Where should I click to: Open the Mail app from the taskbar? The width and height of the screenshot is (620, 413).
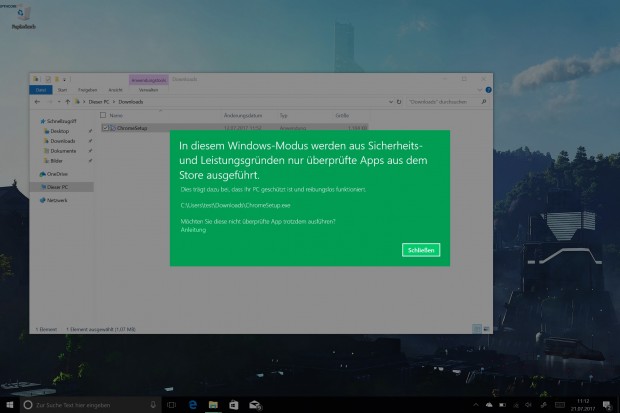click(x=255, y=405)
